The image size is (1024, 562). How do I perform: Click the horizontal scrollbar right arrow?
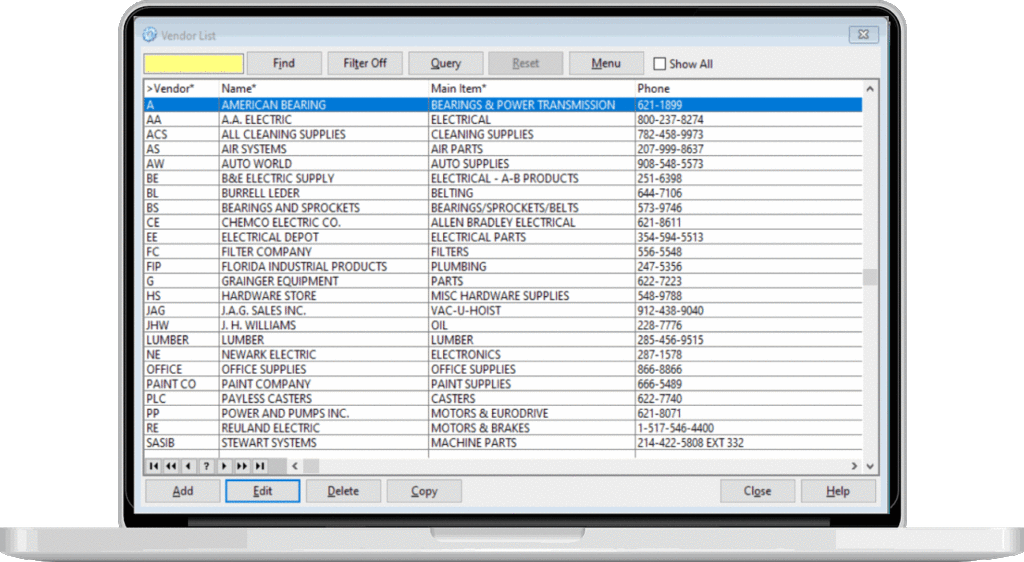click(x=854, y=466)
